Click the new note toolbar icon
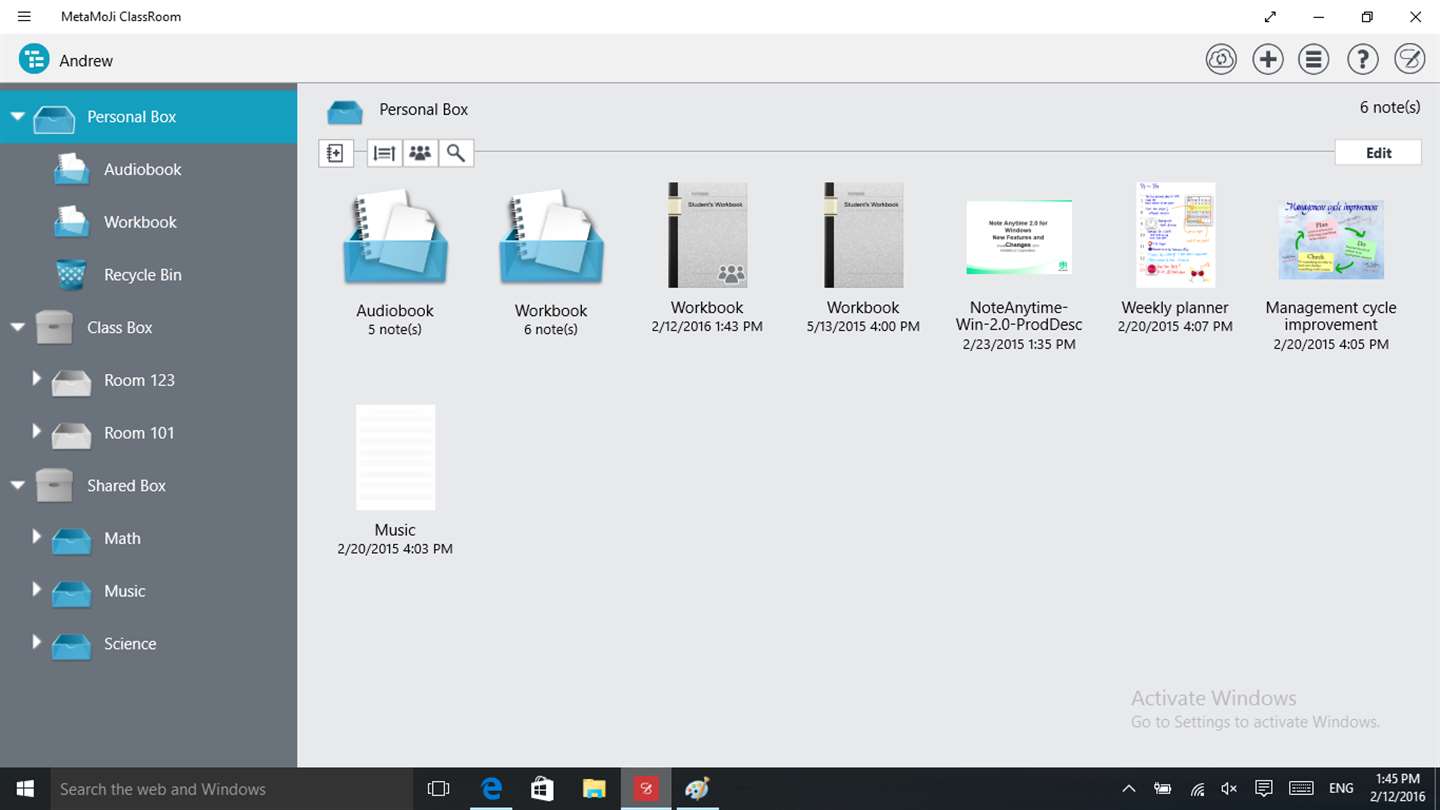 [x=335, y=153]
